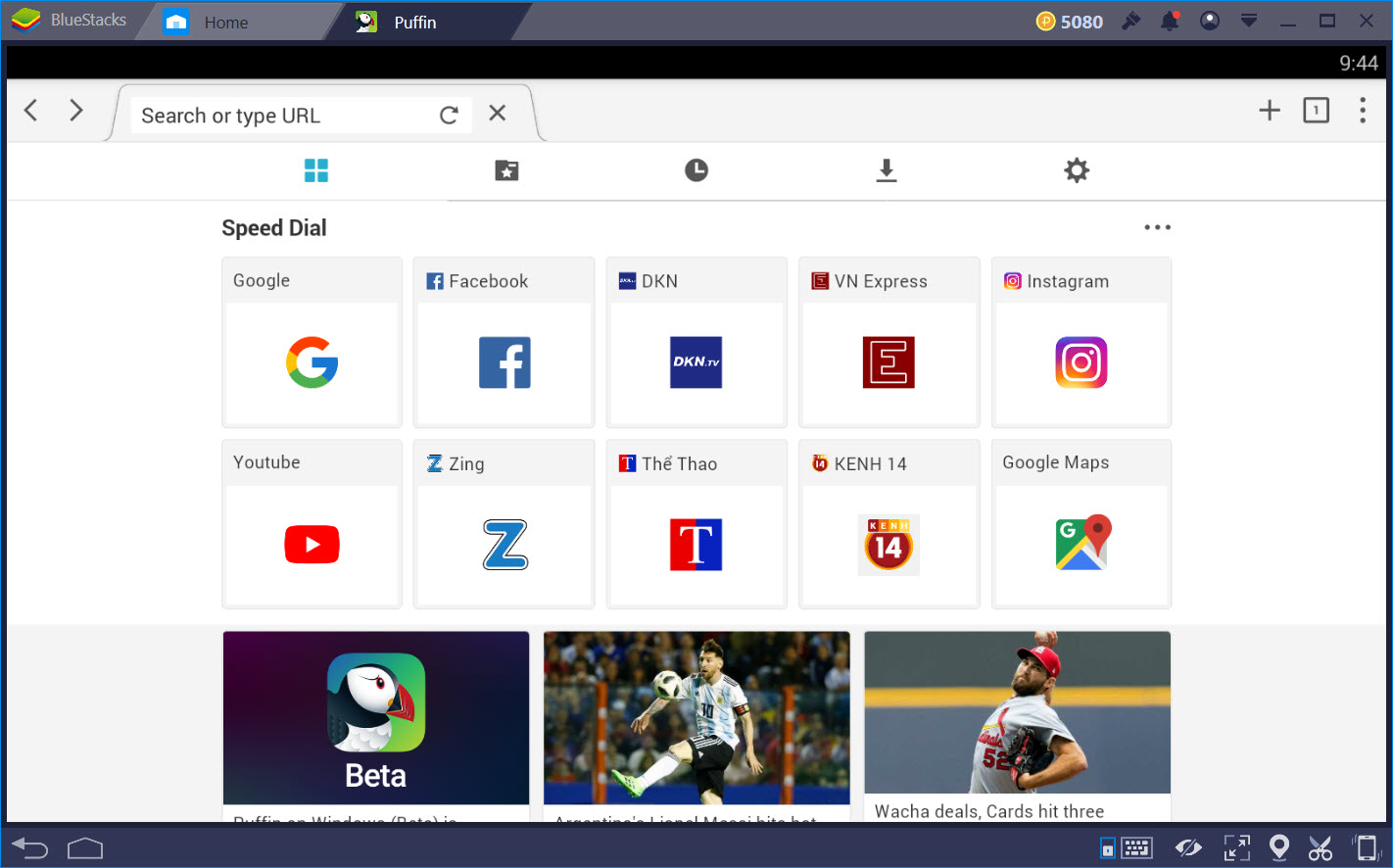Screen dimensions: 1393x868
Task: Open the 5080 BlueStacks points balance
Action: pyautogui.click(x=1070, y=22)
